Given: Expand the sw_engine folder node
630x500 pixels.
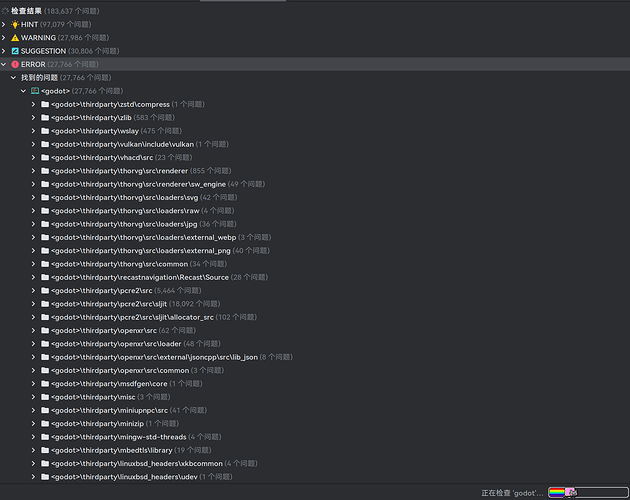Looking at the screenshot, I should [33, 184].
